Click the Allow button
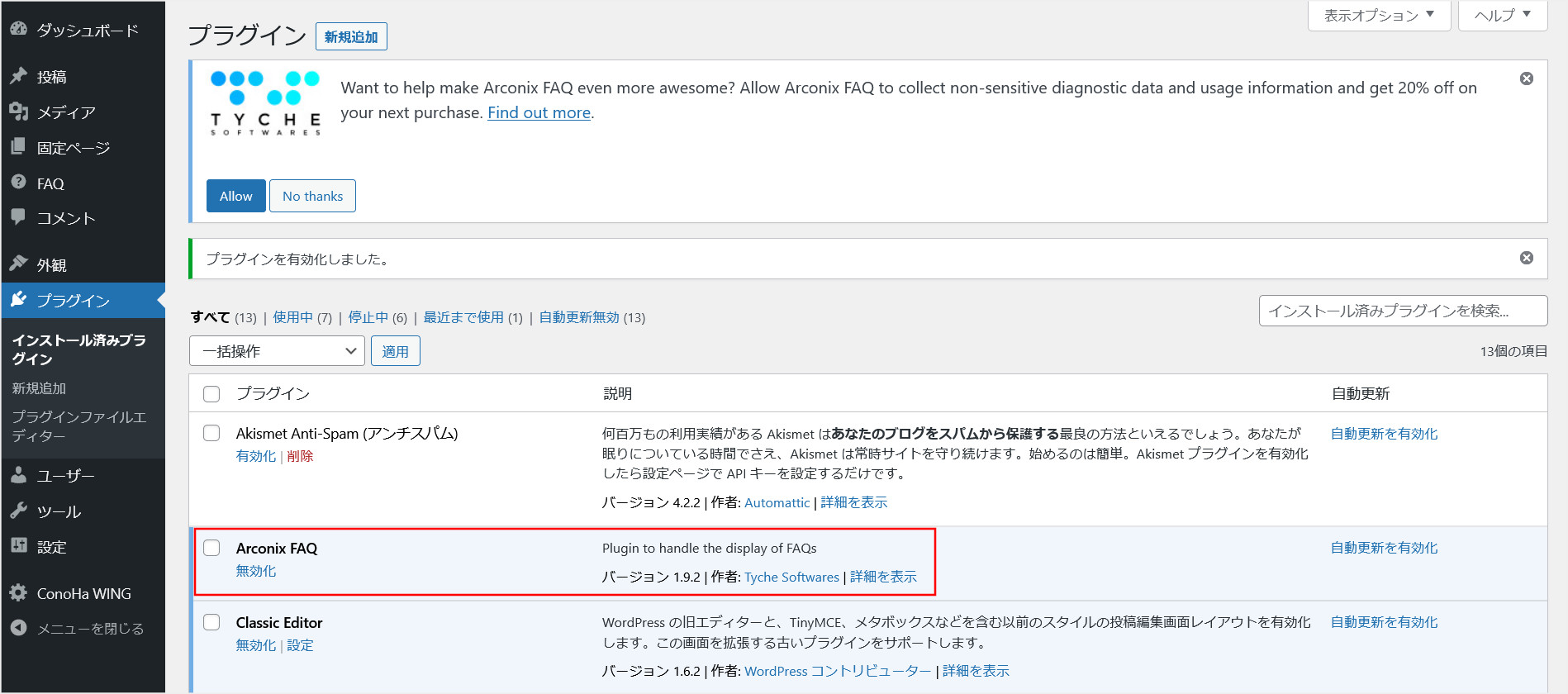 point(236,196)
